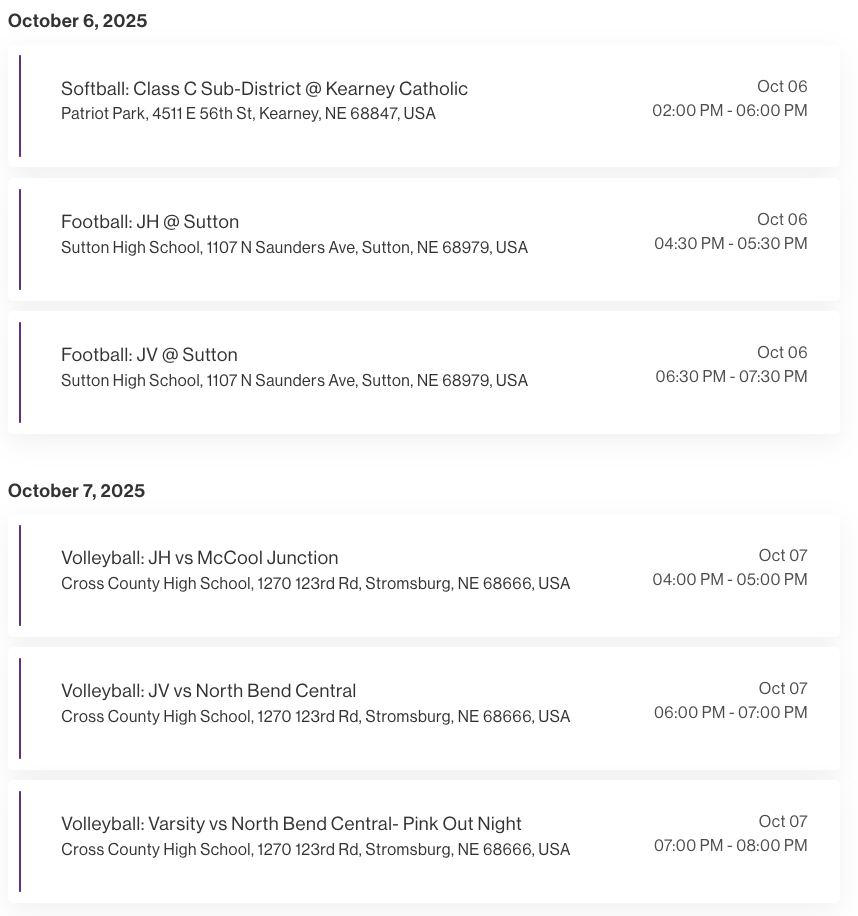This screenshot has width=858, height=916.
Task: Click Cross County address under Volleyball JH
Action: click(x=315, y=584)
